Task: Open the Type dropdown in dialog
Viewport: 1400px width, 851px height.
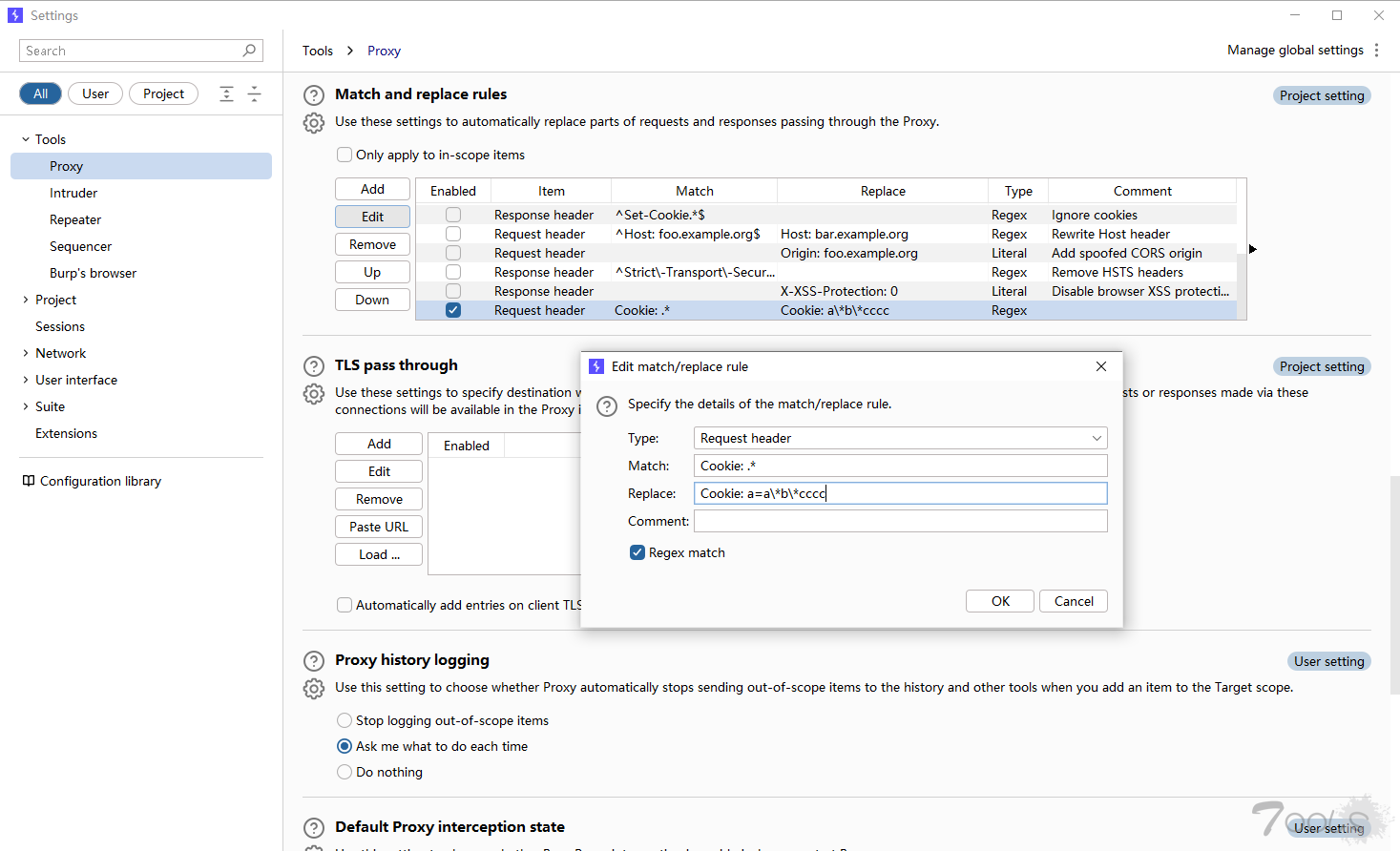Action: pos(900,438)
